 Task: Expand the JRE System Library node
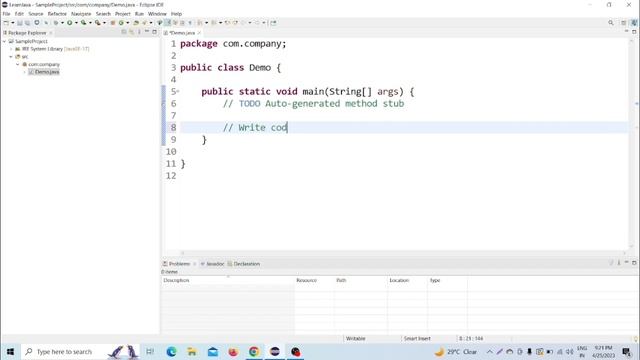(x=11, y=49)
